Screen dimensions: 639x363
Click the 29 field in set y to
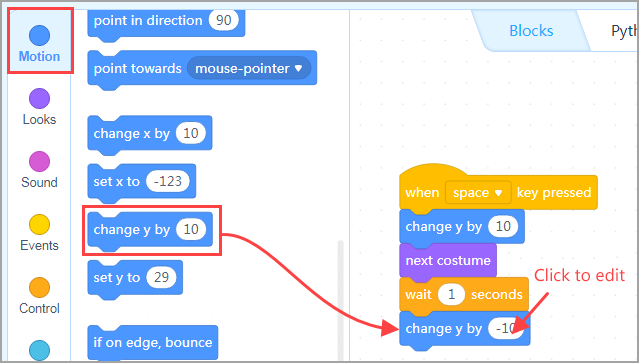pos(161,277)
